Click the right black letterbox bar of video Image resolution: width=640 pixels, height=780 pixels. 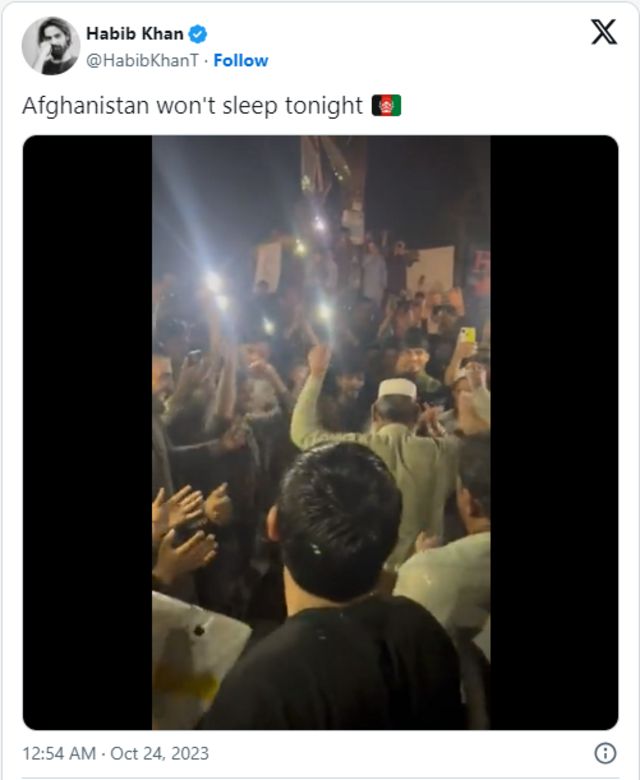point(554,432)
